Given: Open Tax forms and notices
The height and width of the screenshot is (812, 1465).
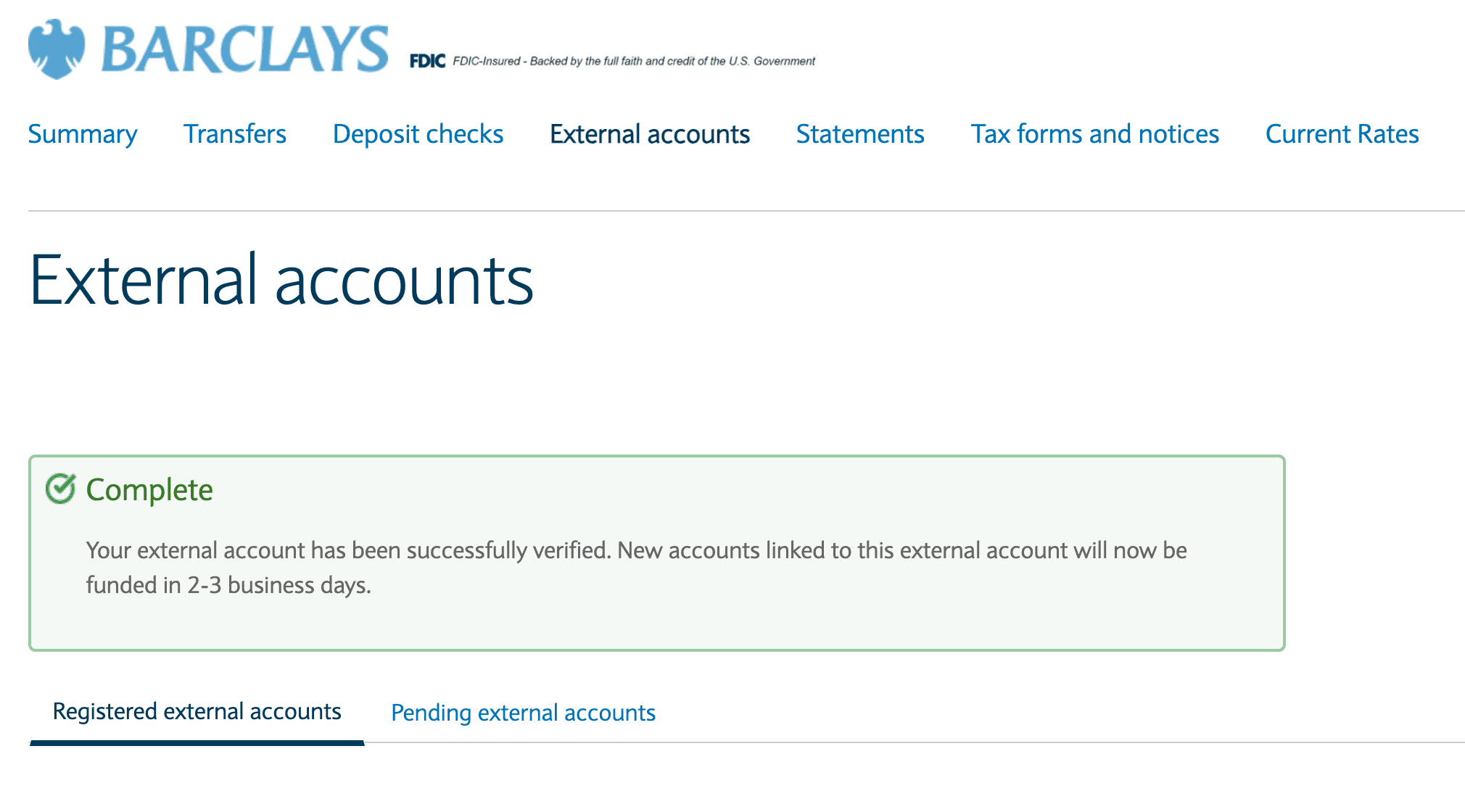Looking at the screenshot, I should (1095, 134).
